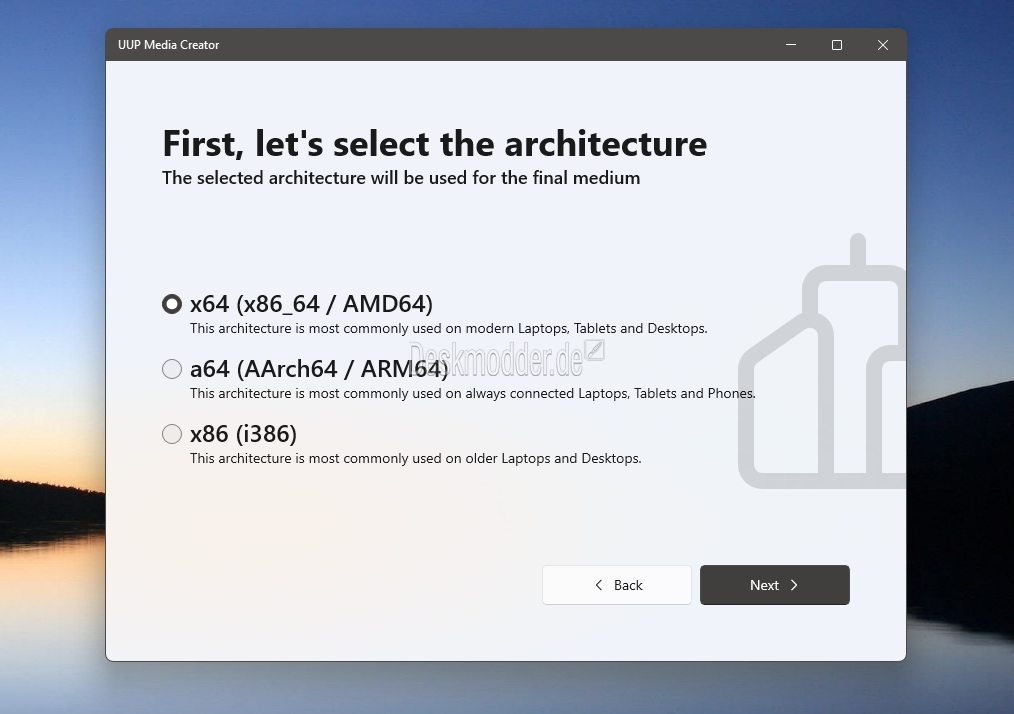Click the left chevron icon on Back
1014x714 pixels.
pos(599,585)
